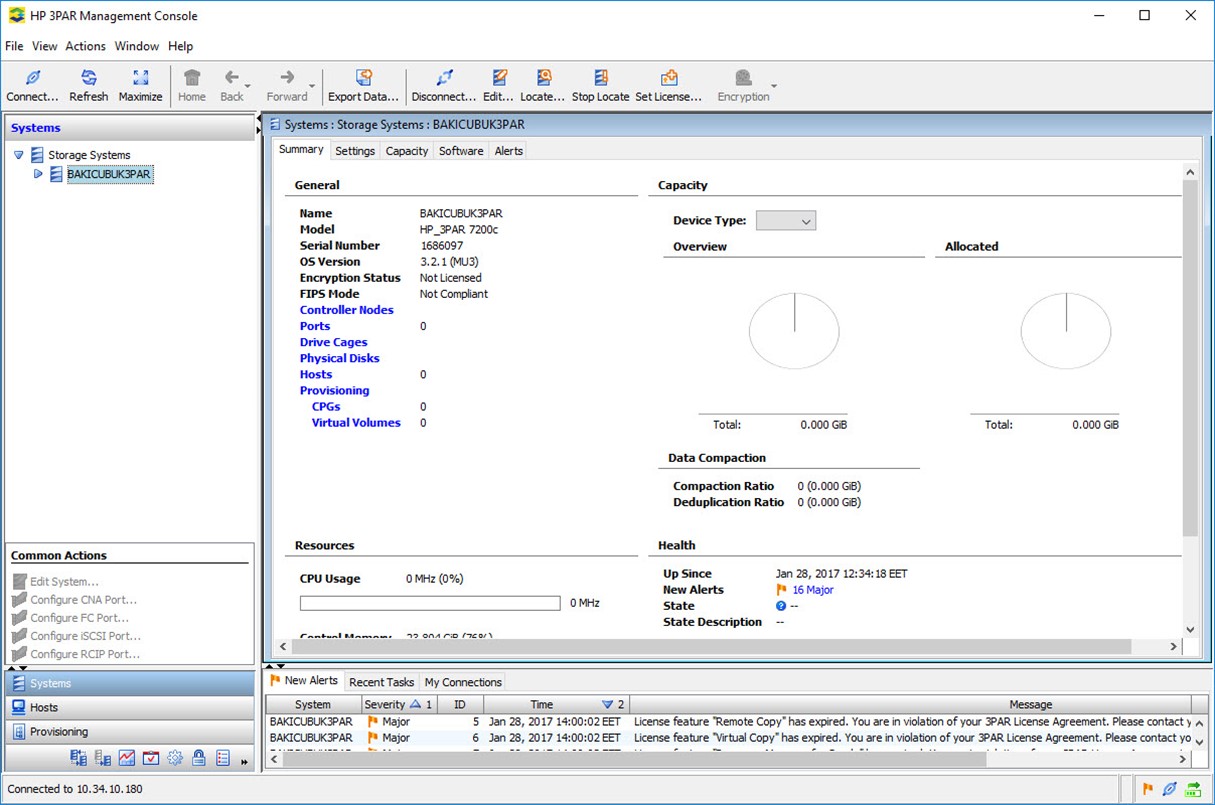Click the Home toolbar icon
Screen dimensions: 1215x805
click(192, 78)
